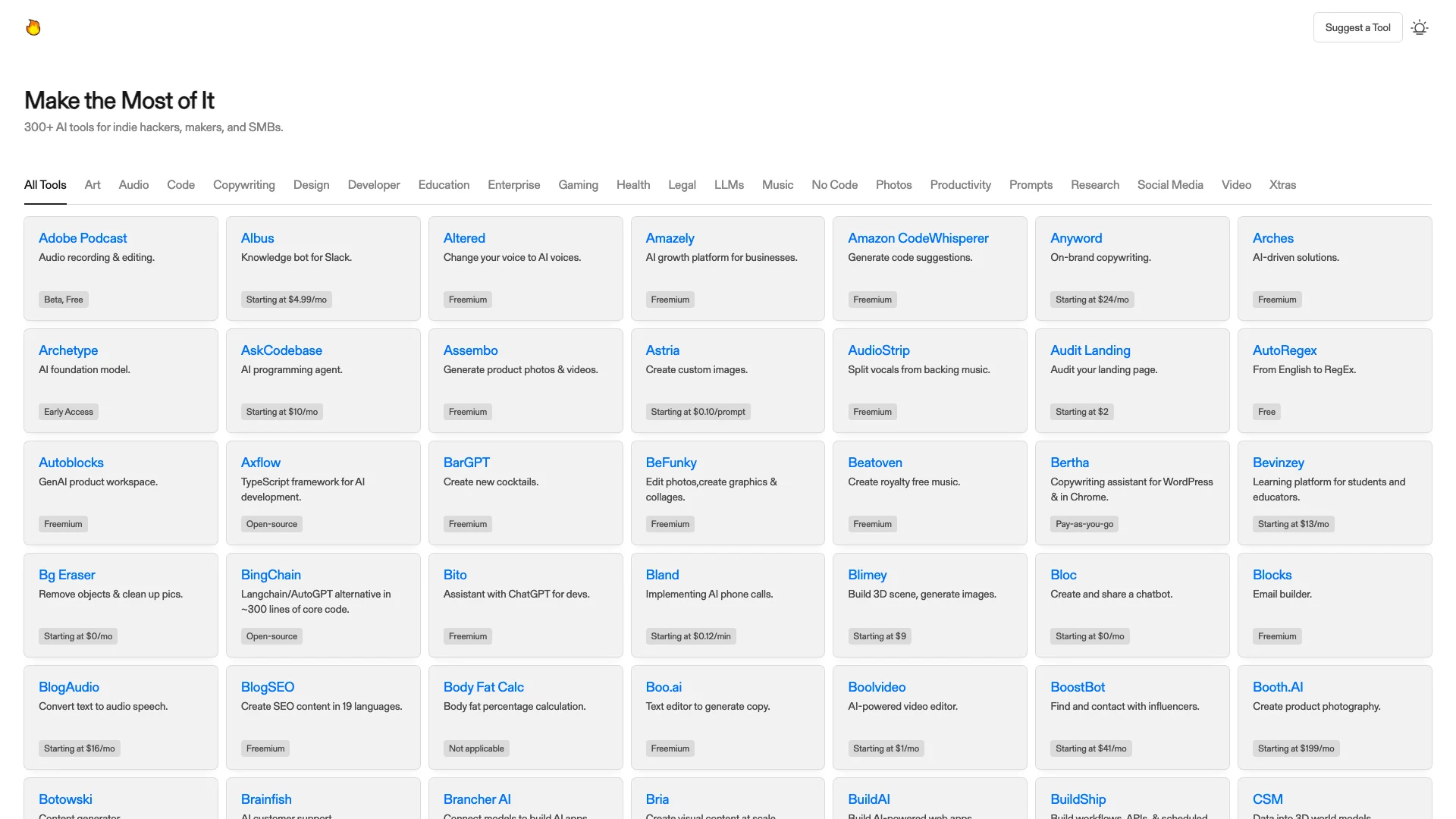Open the BarGPT link

[466, 463]
